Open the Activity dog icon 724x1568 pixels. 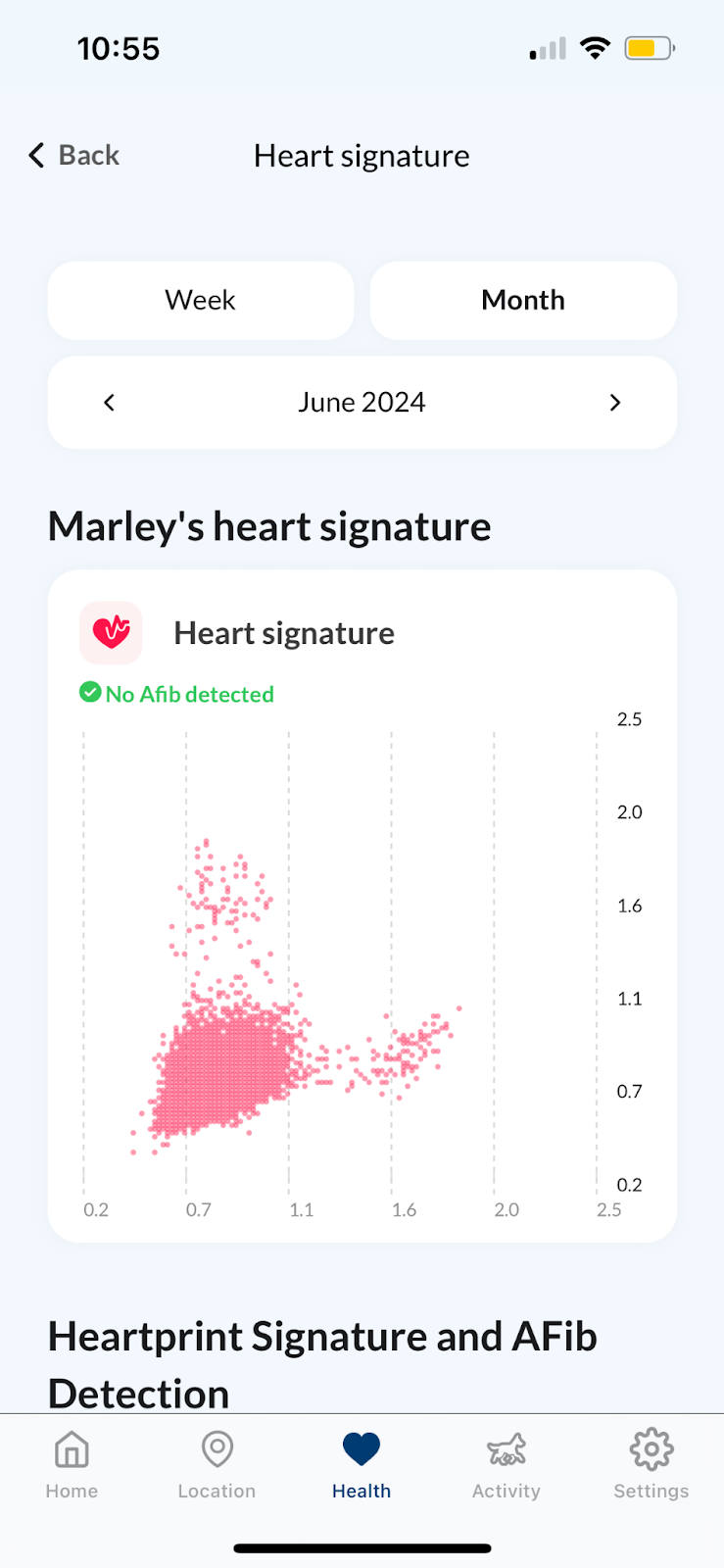coord(507,1448)
